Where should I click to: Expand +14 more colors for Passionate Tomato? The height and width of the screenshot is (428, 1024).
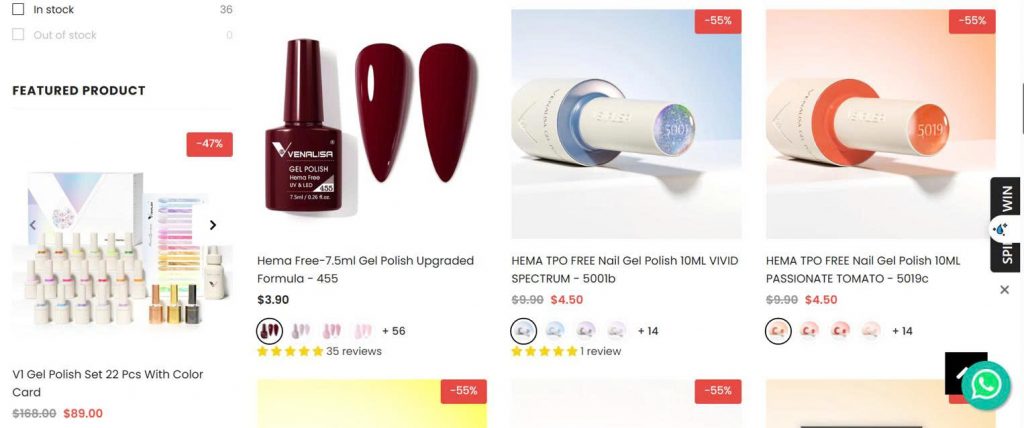coord(902,331)
